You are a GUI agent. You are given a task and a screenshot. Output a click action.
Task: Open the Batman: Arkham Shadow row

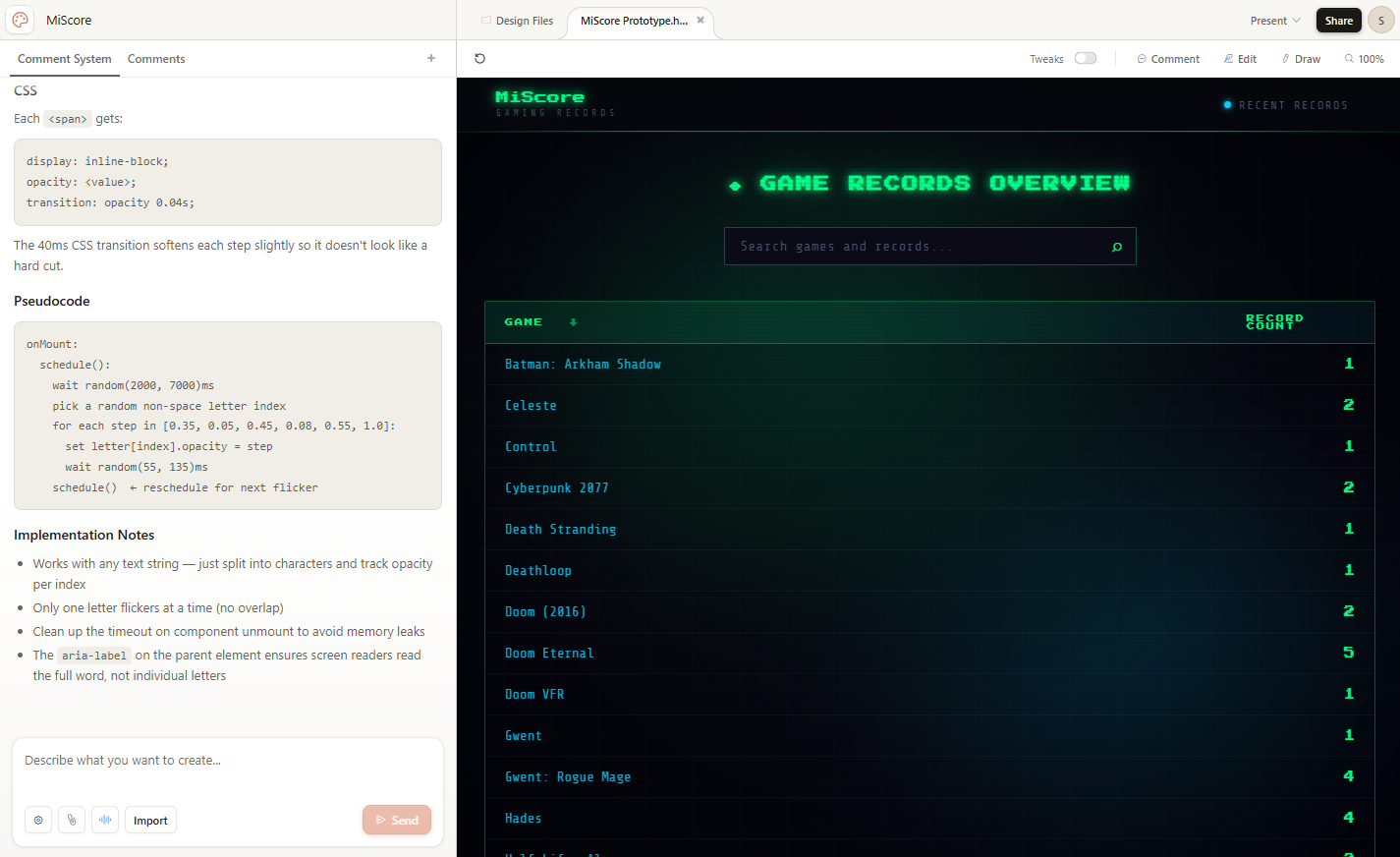pyautogui.click(x=929, y=364)
